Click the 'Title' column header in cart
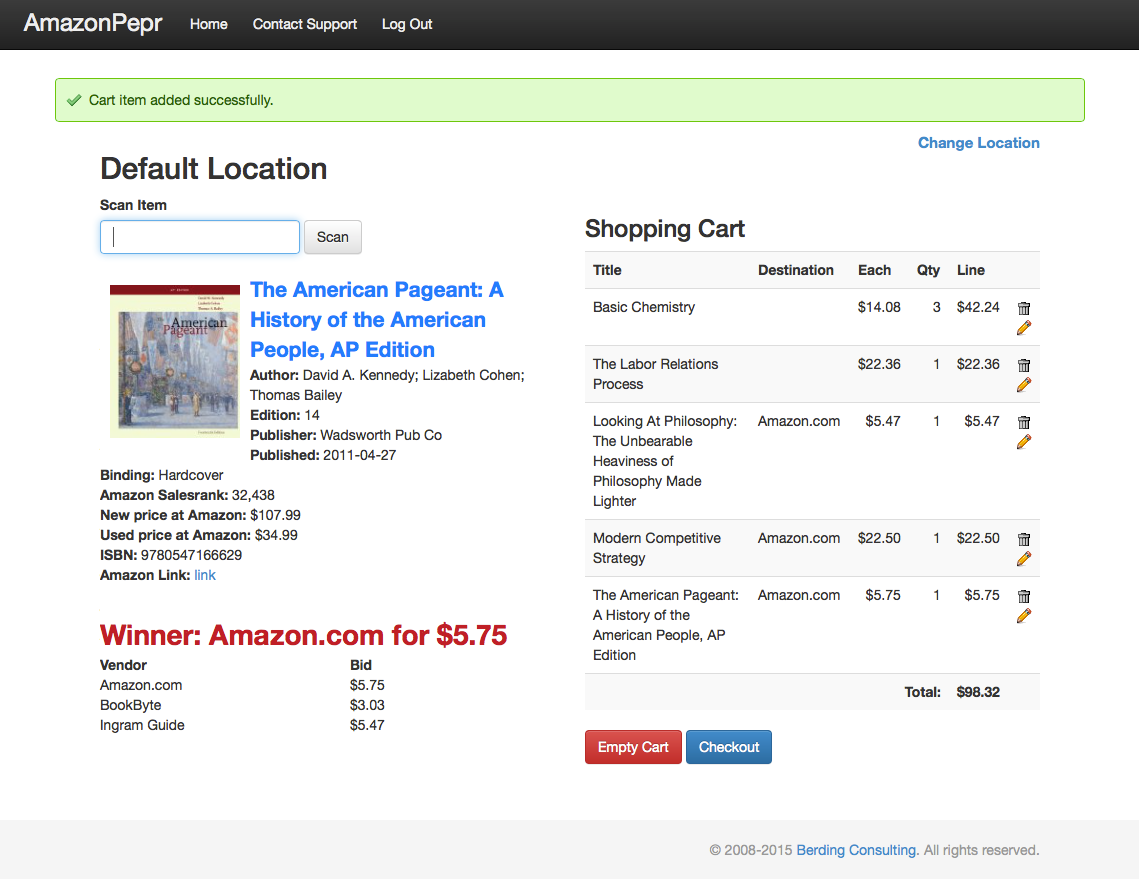Screen dimensions: 1139x879 [x=607, y=270]
